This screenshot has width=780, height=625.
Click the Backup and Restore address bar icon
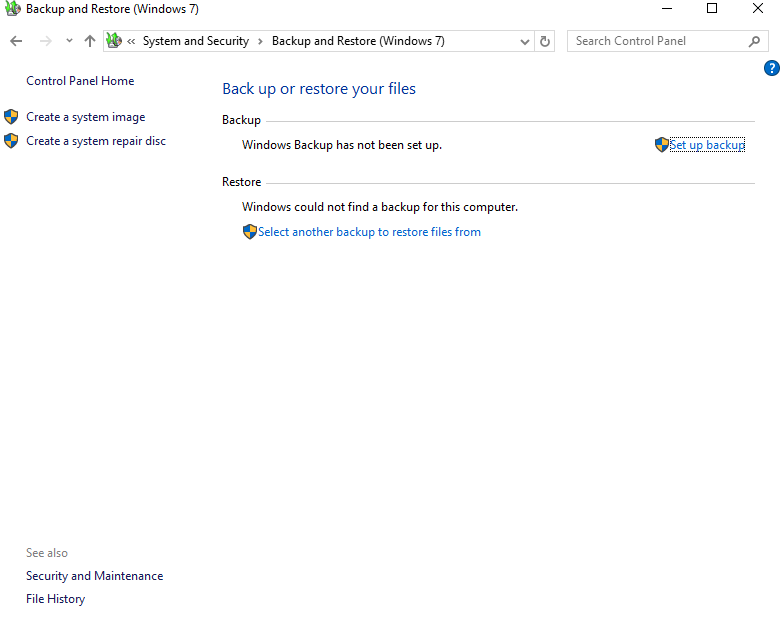[x=114, y=40]
